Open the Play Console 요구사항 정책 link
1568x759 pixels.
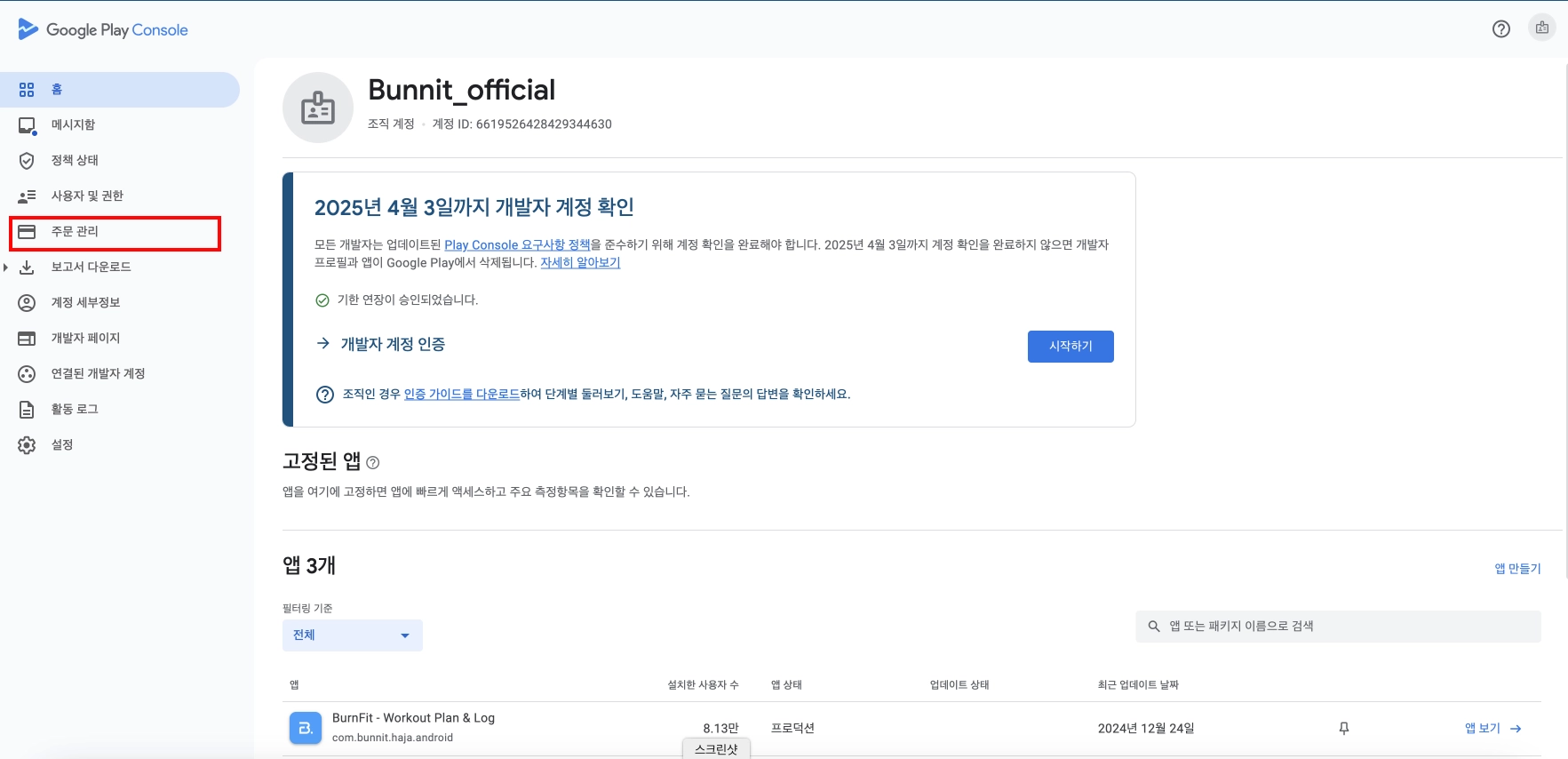517,245
